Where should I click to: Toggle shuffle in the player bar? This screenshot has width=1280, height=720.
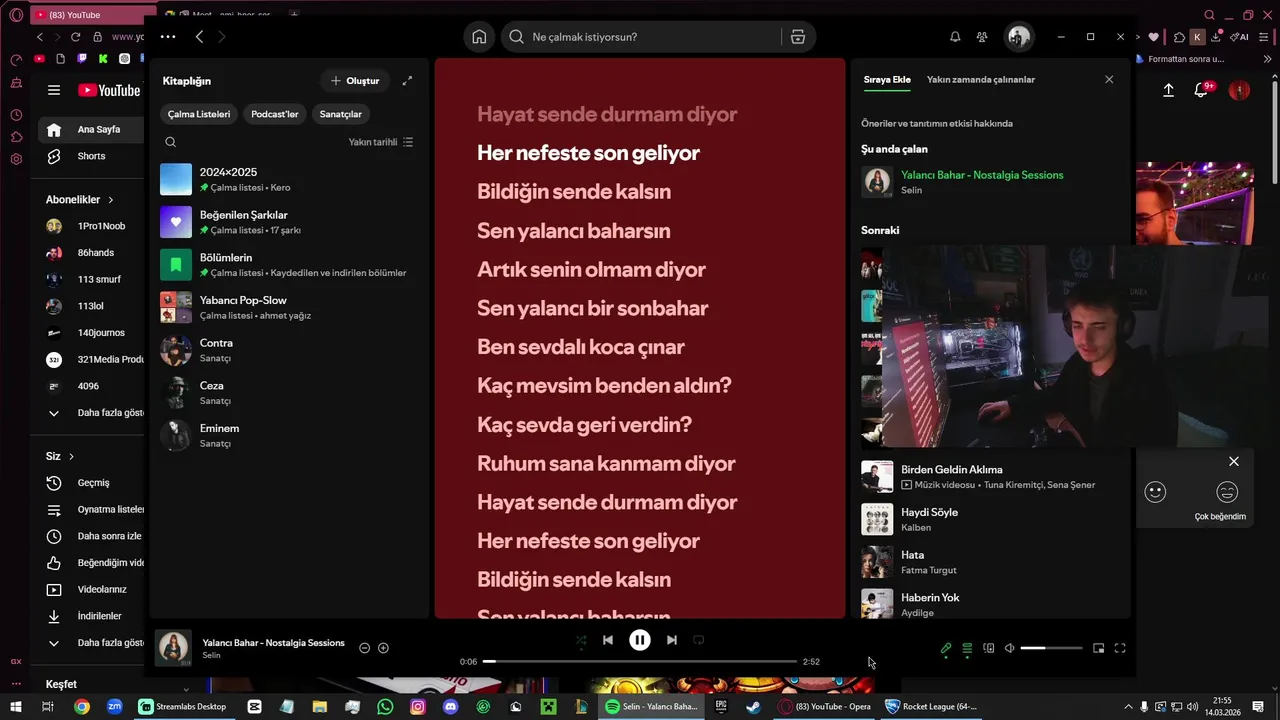pos(581,640)
